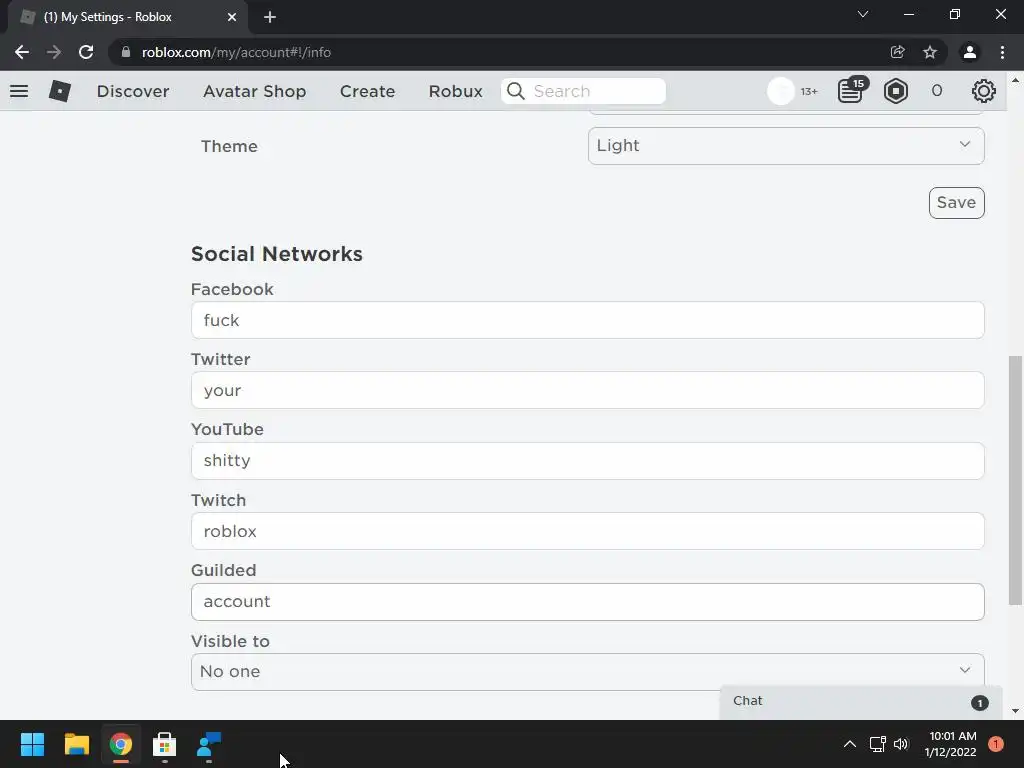Open new tab with plus button
The image size is (1024, 768).
[270, 17]
